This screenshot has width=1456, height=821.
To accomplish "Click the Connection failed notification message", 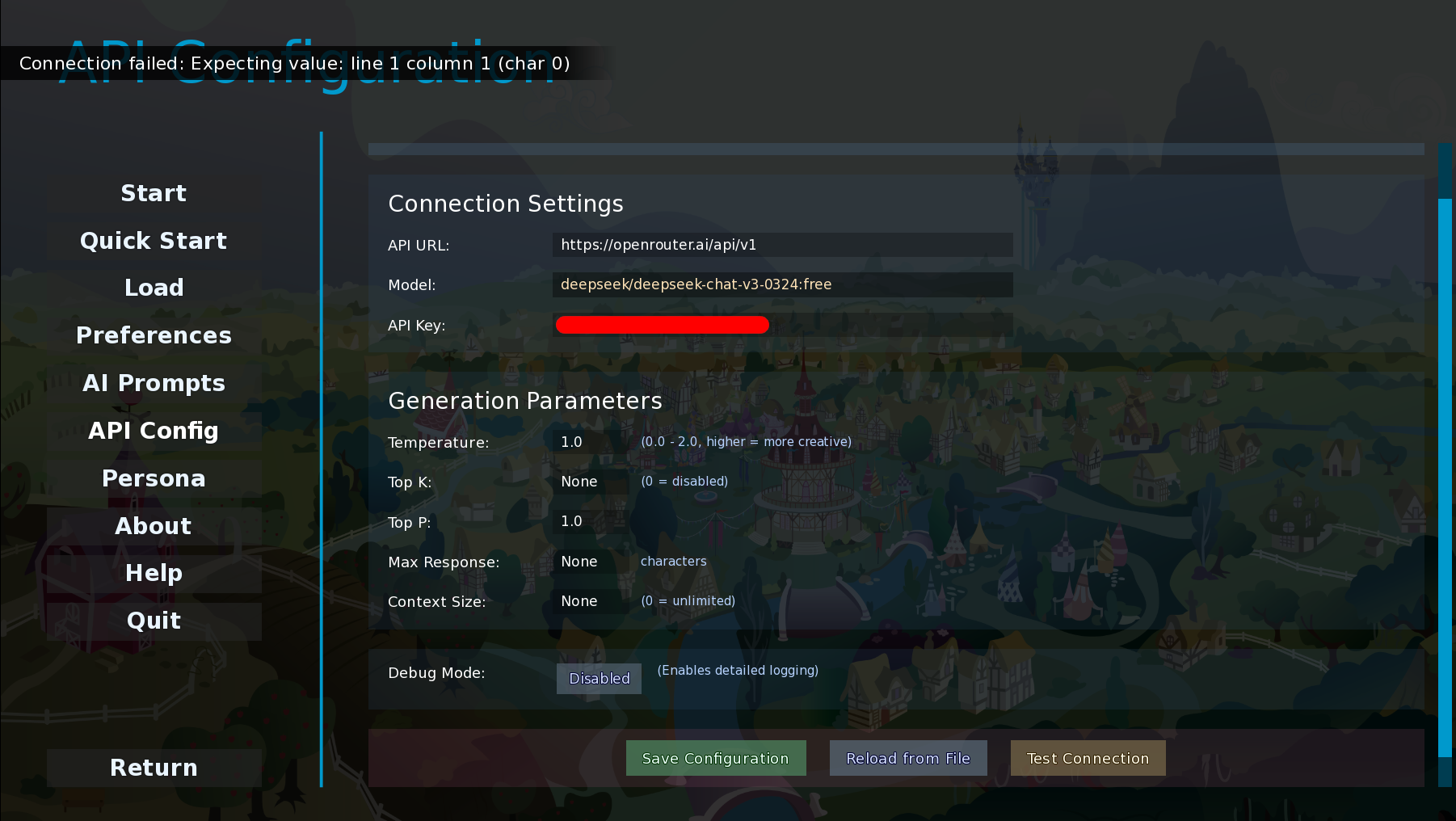I will tap(295, 63).
